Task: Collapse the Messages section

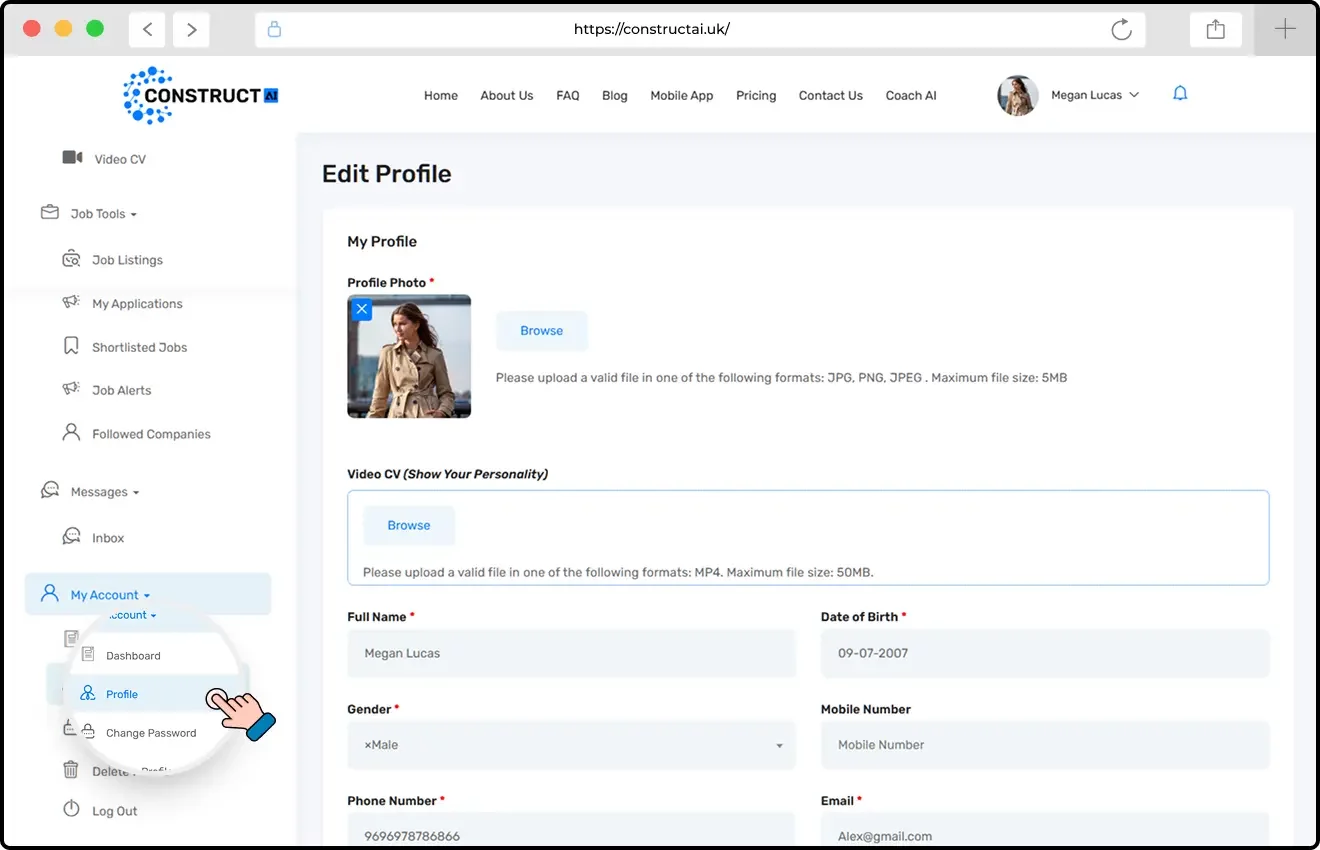Action: coord(104,492)
